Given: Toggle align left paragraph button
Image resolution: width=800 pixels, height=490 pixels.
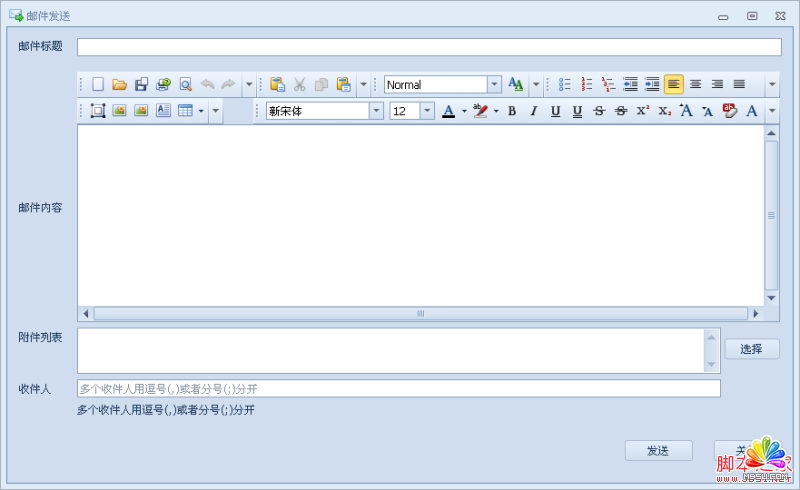Looking at the screenshot, I should point(674,85).
